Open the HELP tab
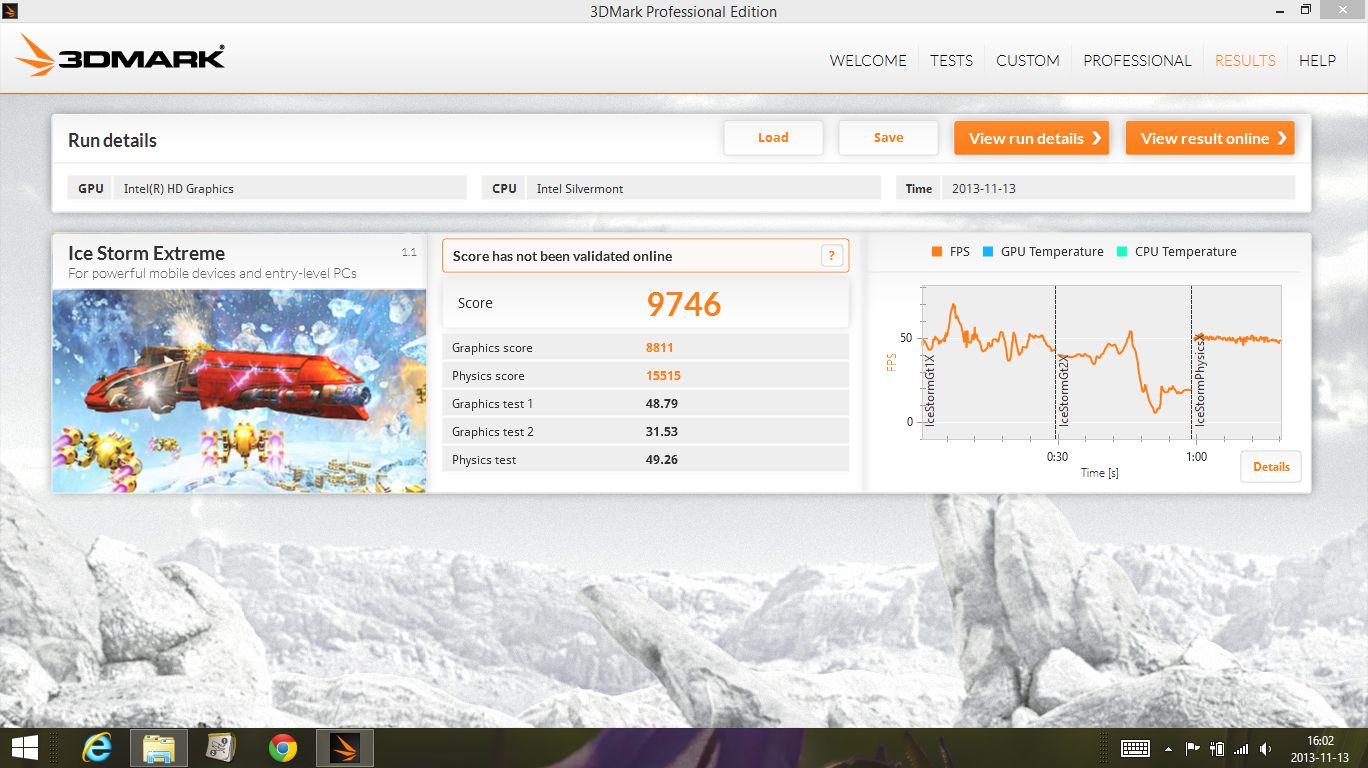 (1317, 60)
